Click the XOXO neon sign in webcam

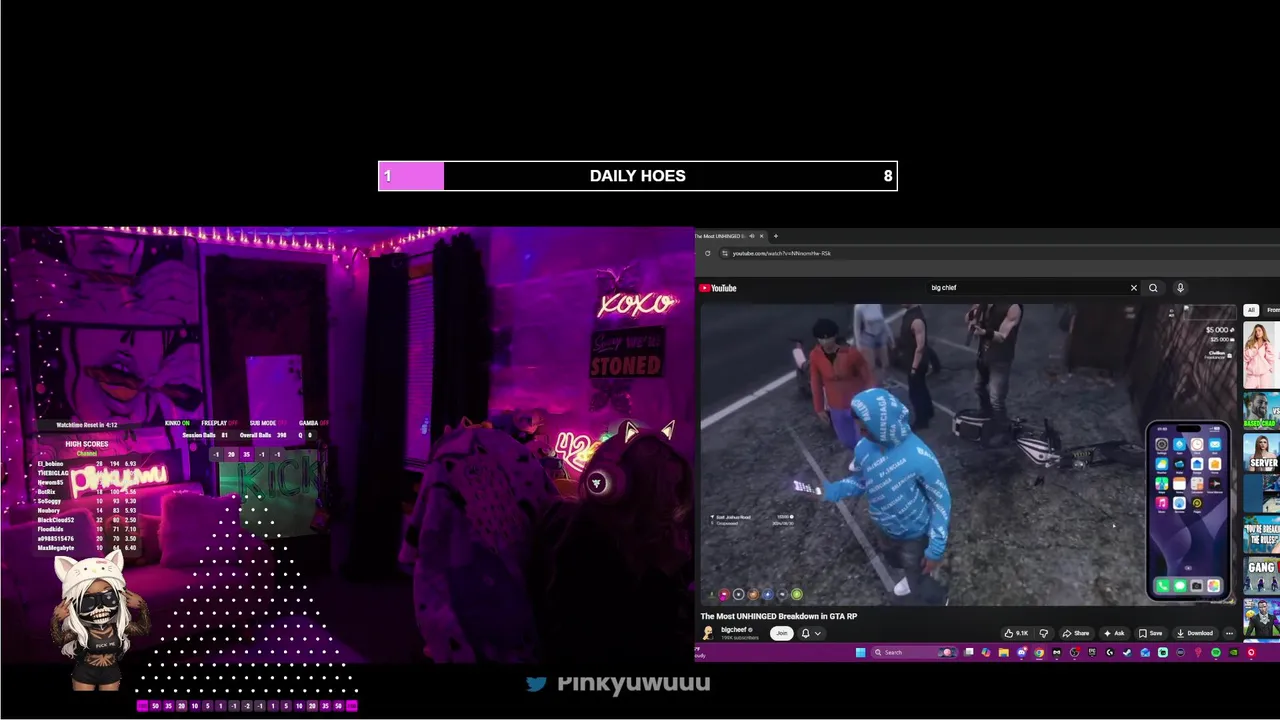click(x=638, y=303)
